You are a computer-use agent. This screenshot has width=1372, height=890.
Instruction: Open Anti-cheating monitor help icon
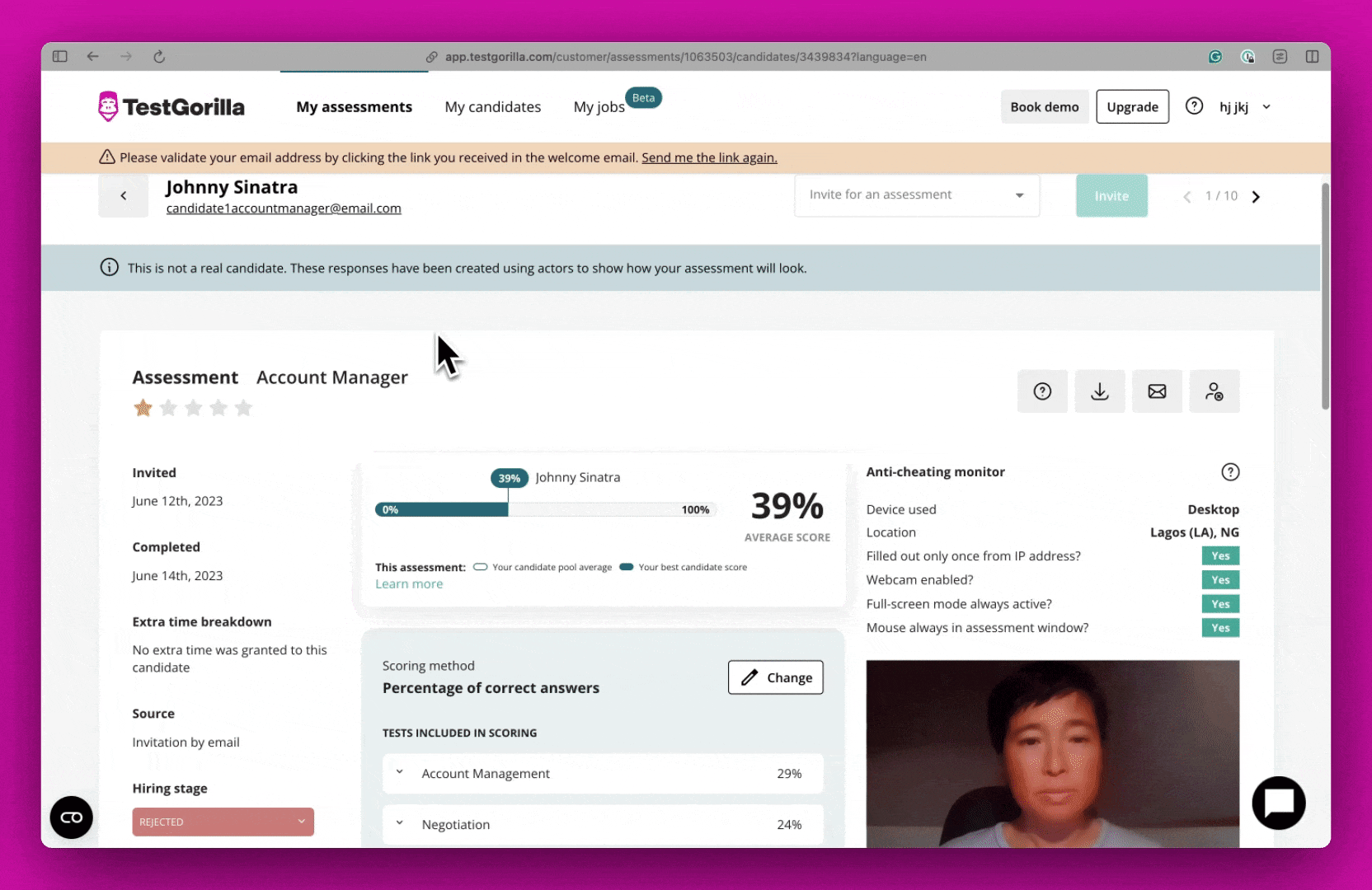pyautogui.click(x=1230, y=472)
